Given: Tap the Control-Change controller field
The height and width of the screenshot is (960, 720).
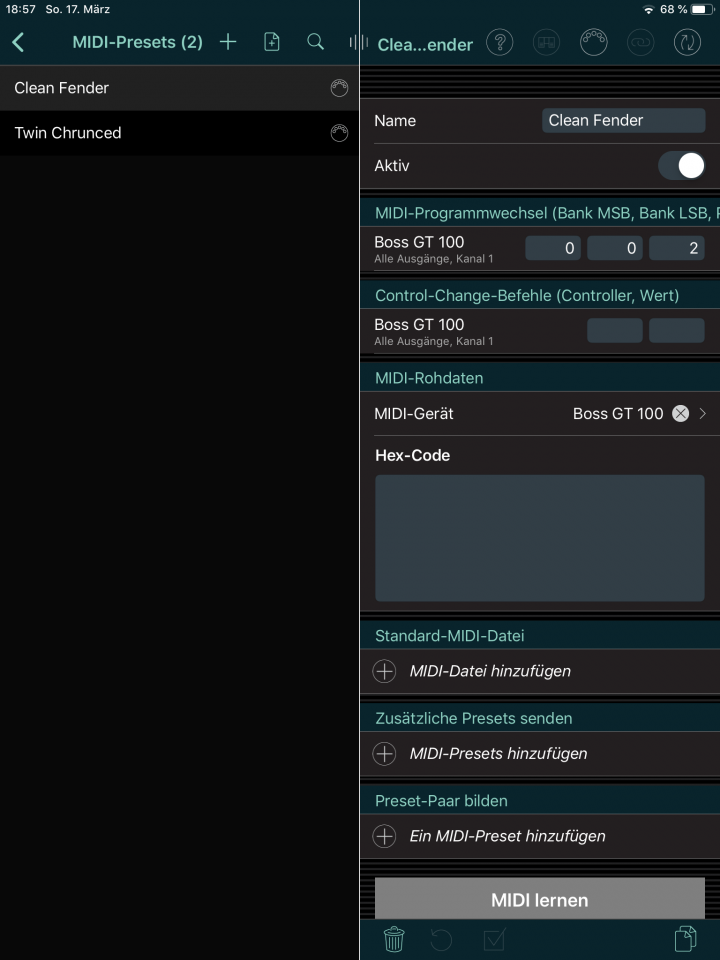Looking at the screenshot, I should click(615, 331).
